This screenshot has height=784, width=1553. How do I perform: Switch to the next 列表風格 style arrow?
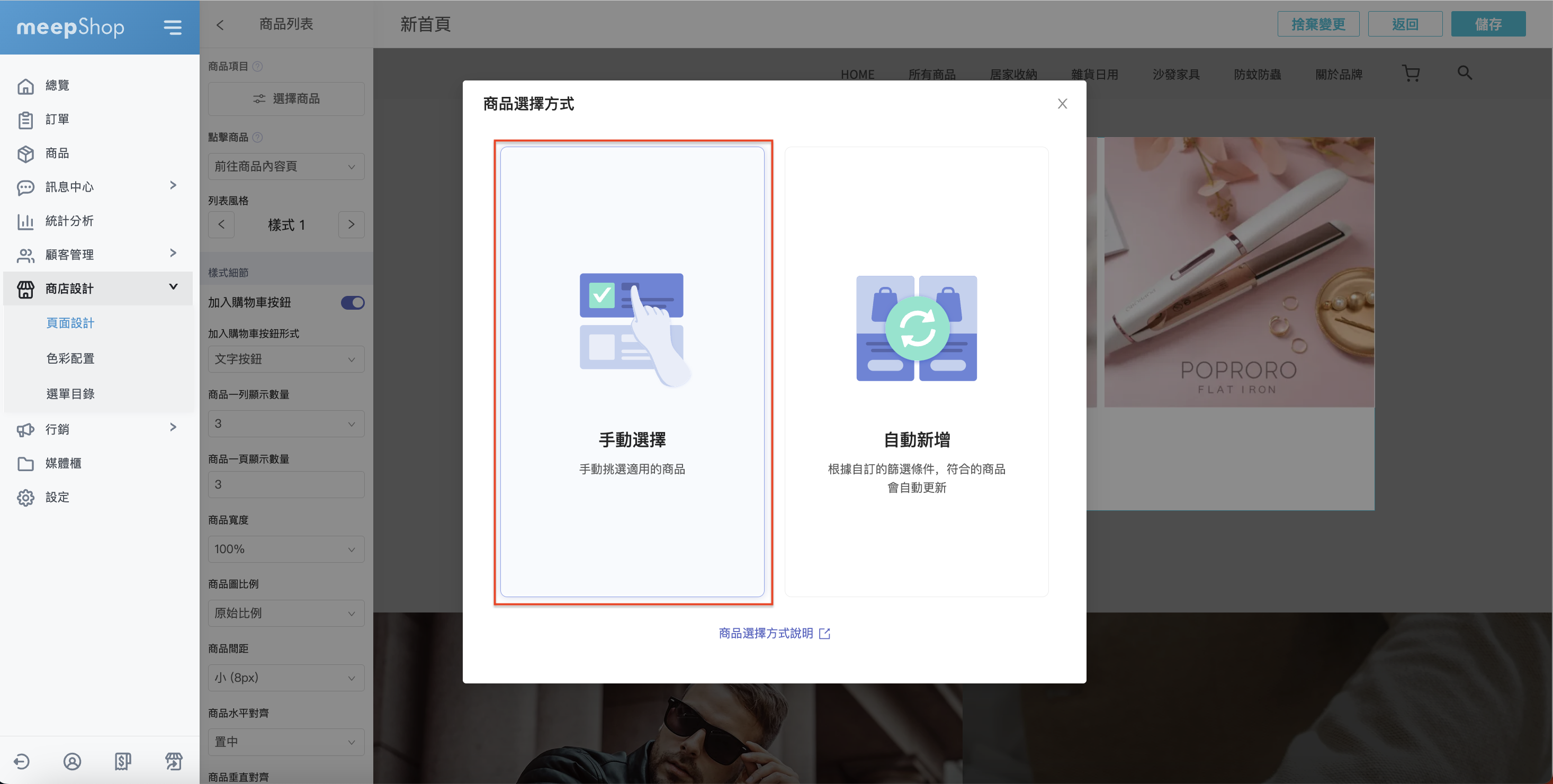352,224
